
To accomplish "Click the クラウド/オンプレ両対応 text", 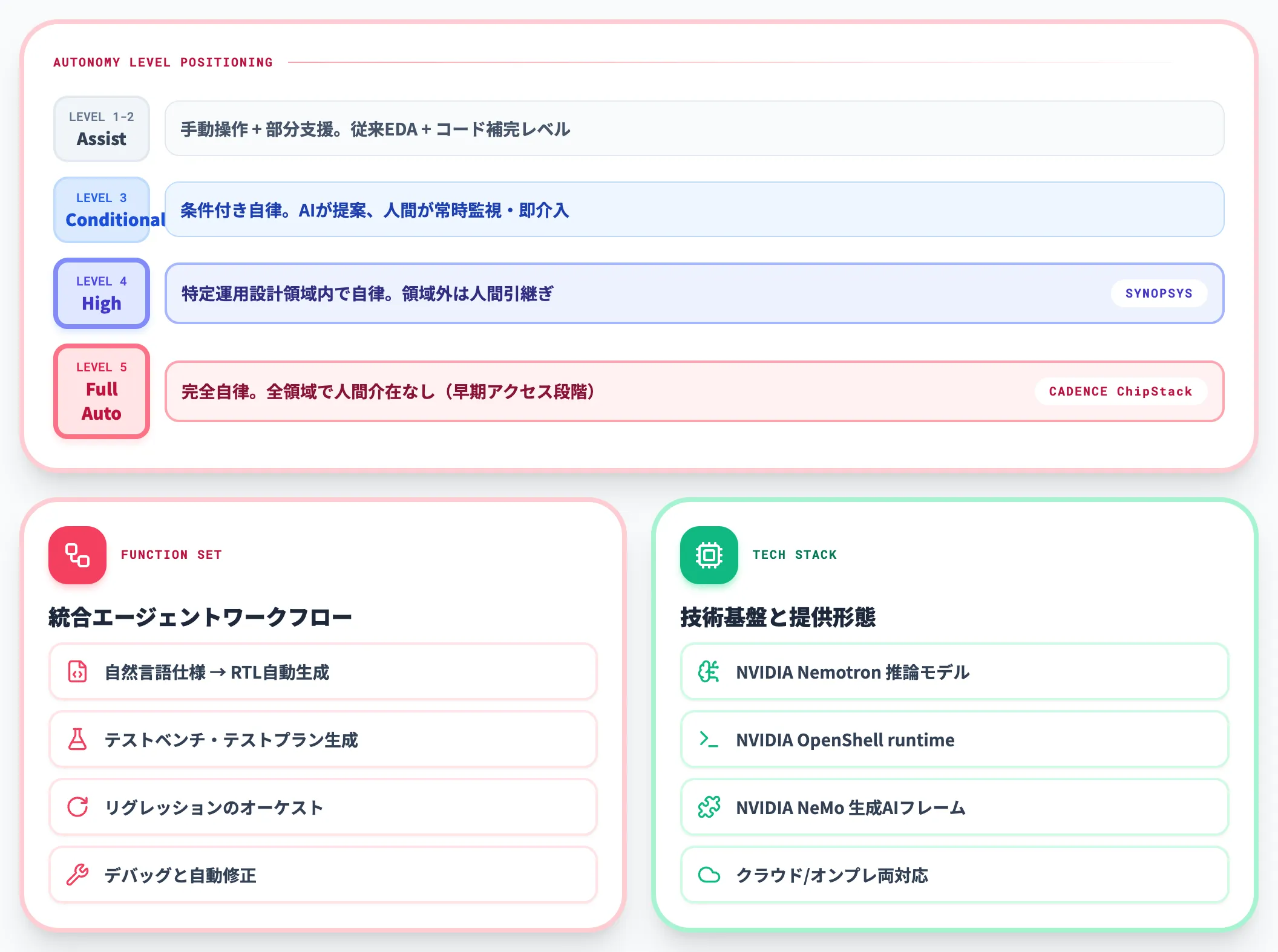I will tap(832, 876).
